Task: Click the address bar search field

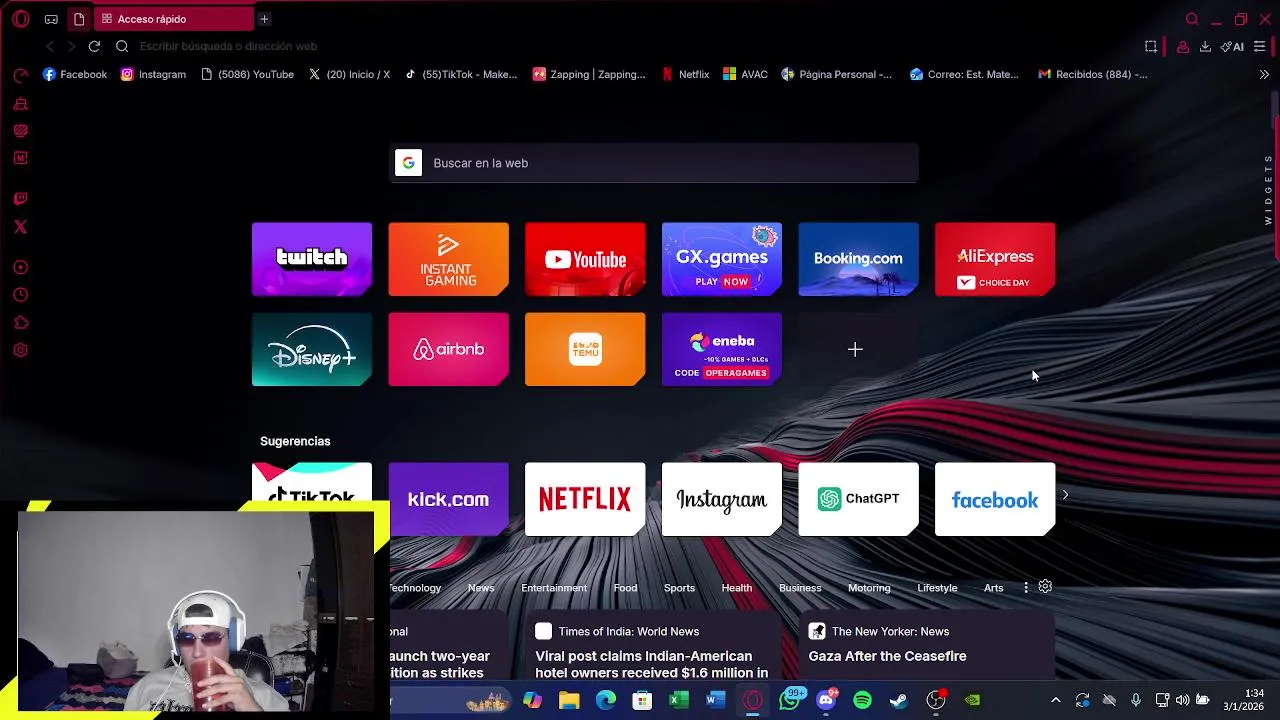Action: 630,46
